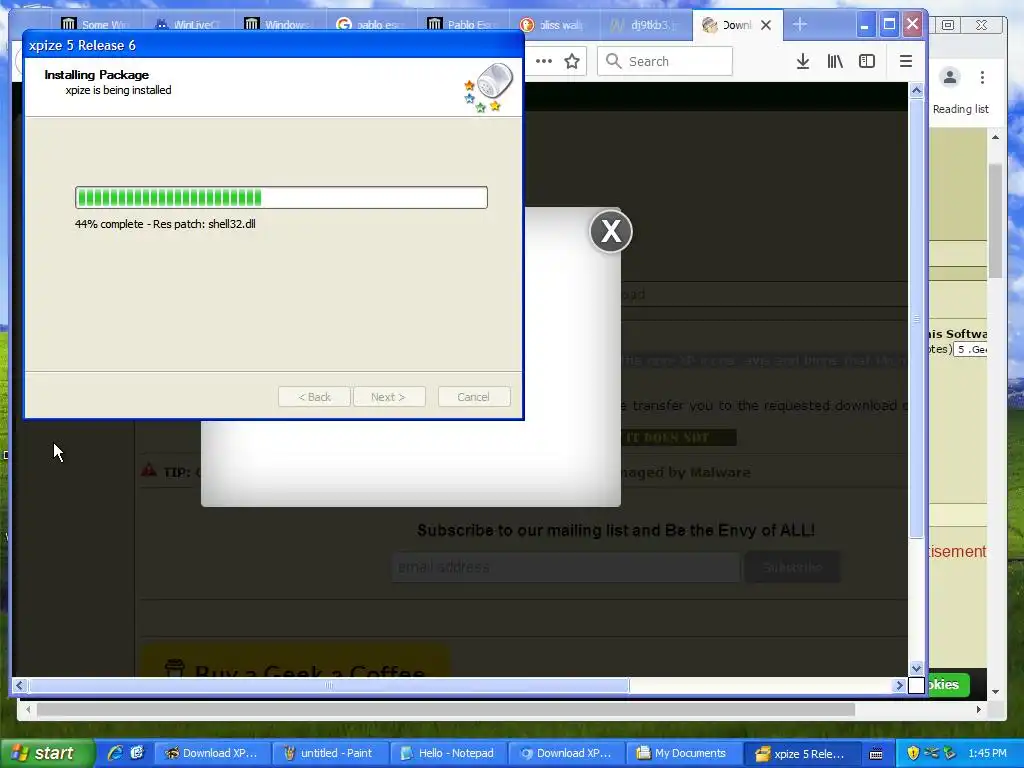The image size is (1024, 768).
Task: Click Firefox vertical scrollbar up arrow
Action: (x=916, y=90)
